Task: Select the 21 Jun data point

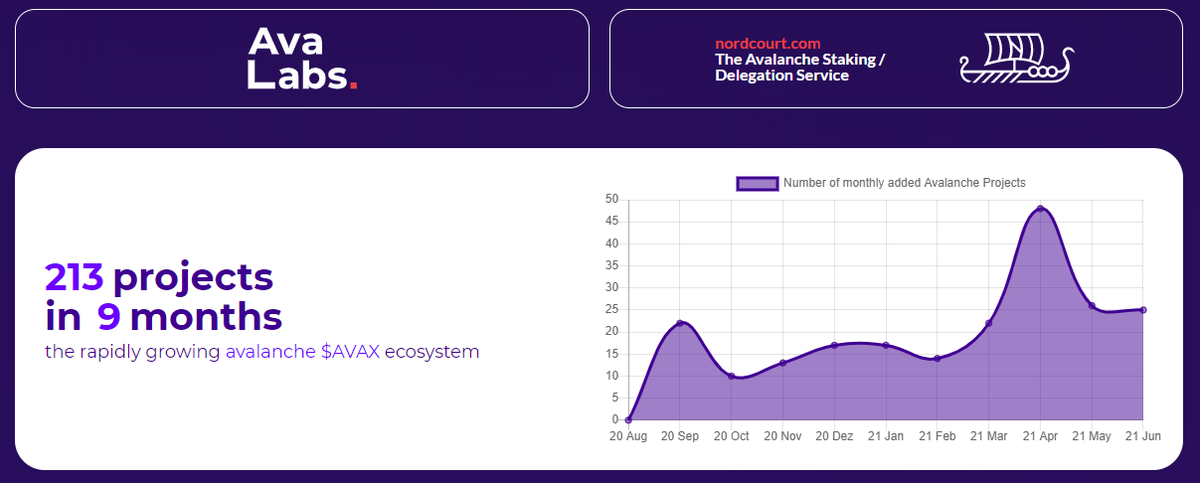Action: click(1143, 310)
